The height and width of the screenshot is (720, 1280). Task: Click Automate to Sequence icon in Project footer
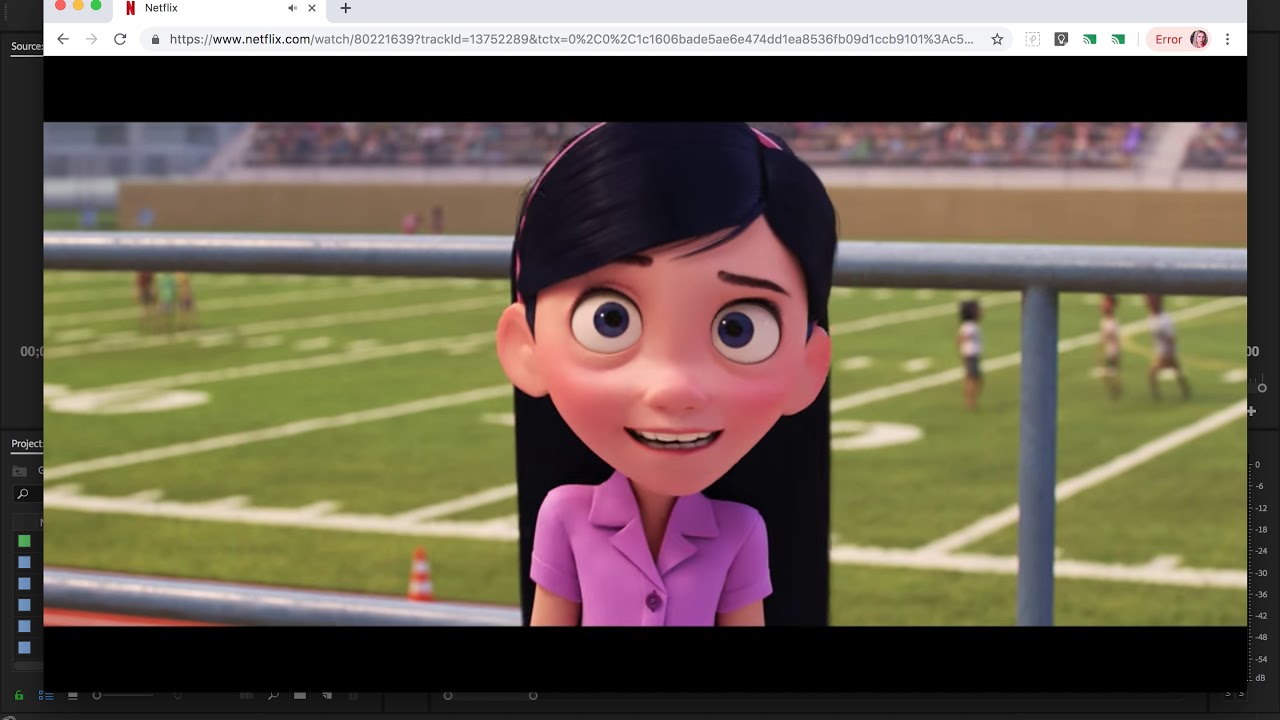coord(246,695)
